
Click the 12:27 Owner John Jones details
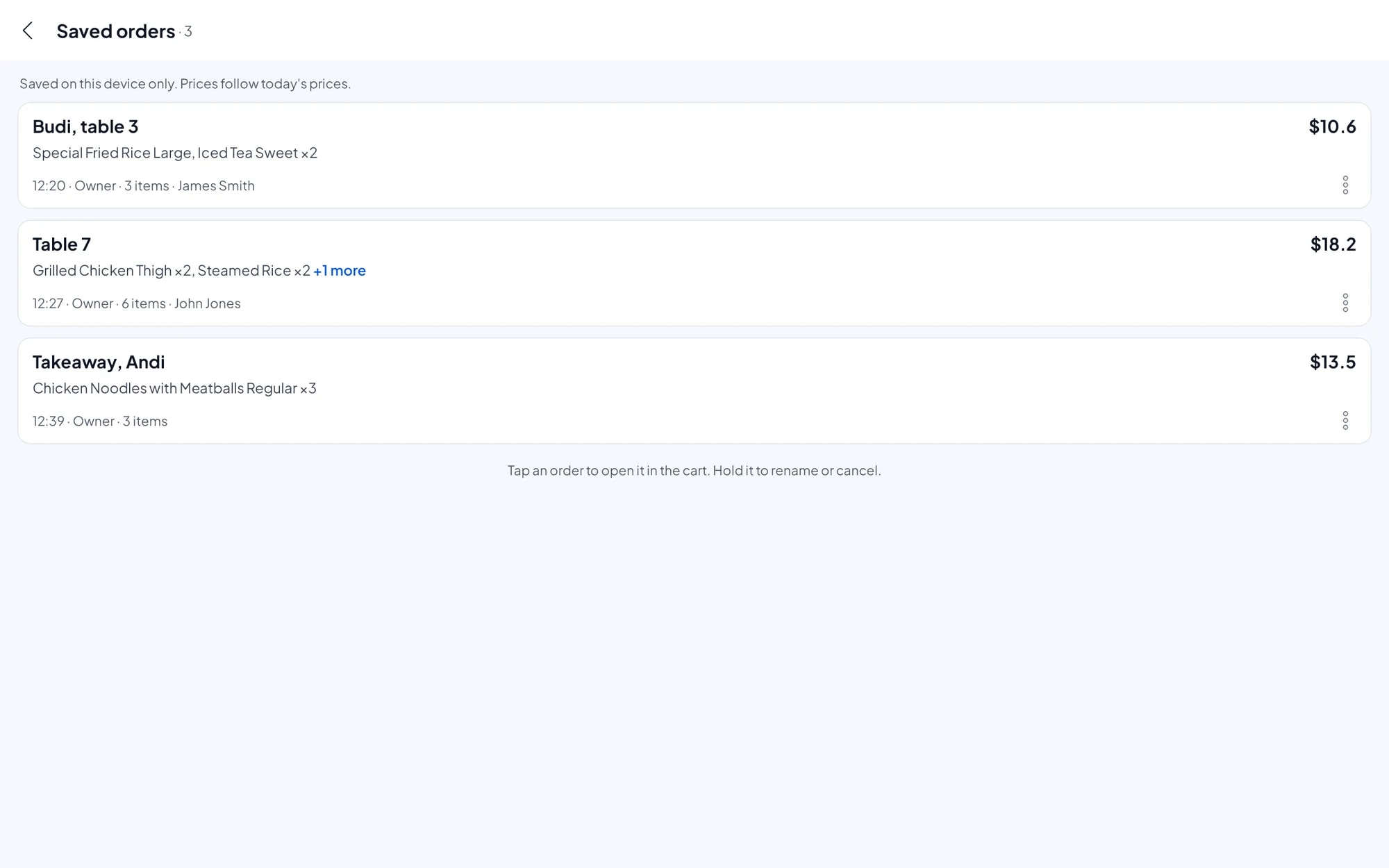click(137, 303)
